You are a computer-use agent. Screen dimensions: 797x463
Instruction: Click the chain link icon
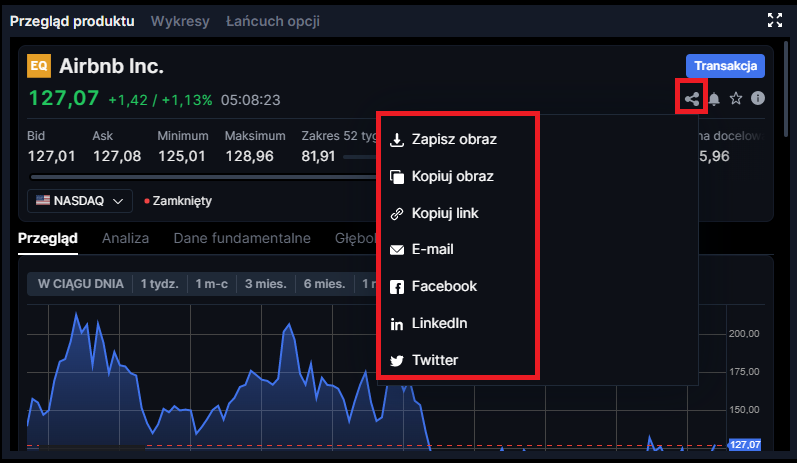[x=396, y=214]
